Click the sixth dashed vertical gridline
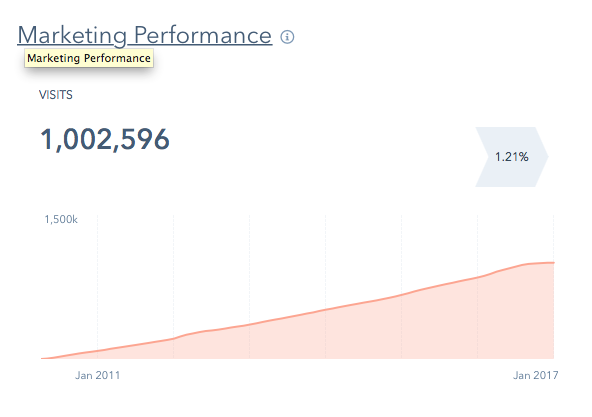The height and width of the screenshot is (417, 592). click(477, 246)
